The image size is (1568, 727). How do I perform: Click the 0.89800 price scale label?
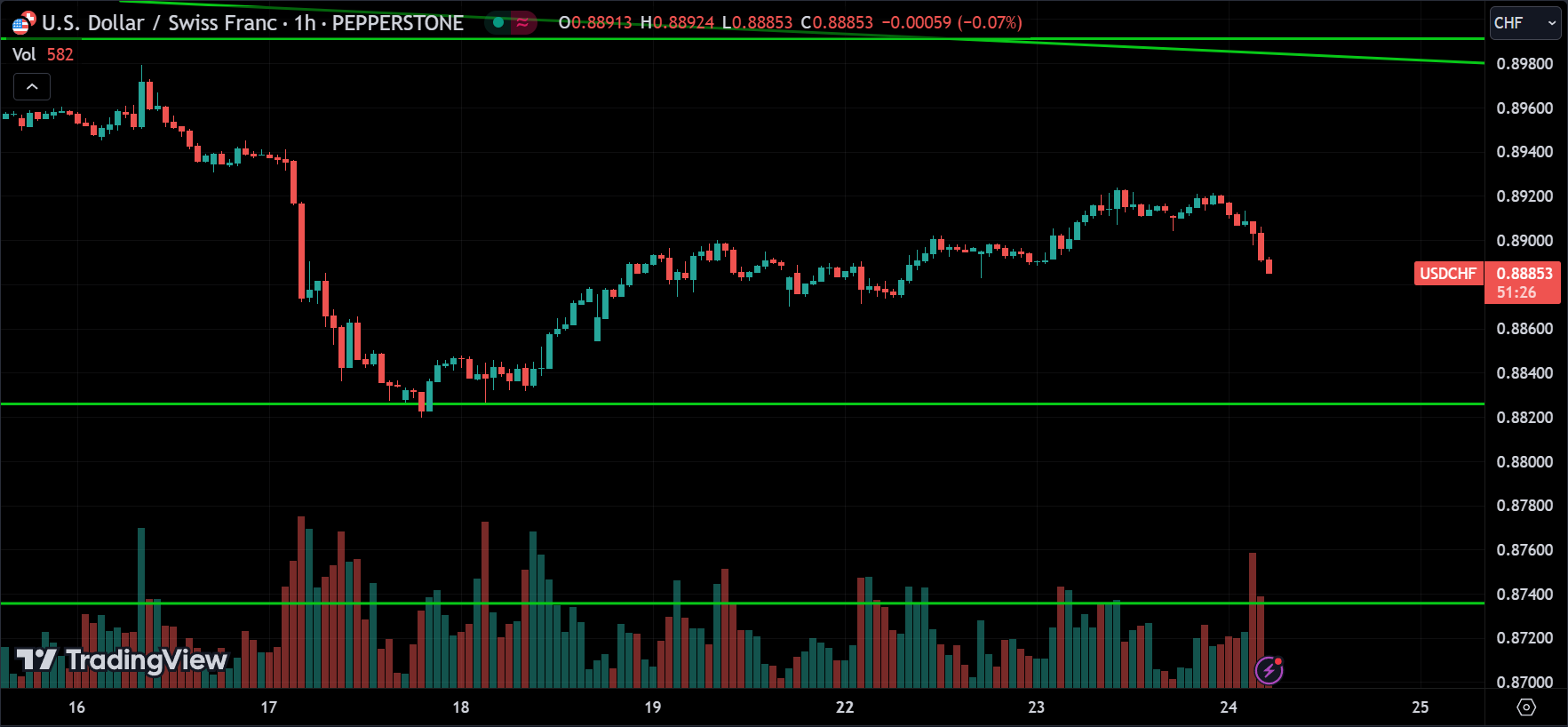pos(1524,64)
